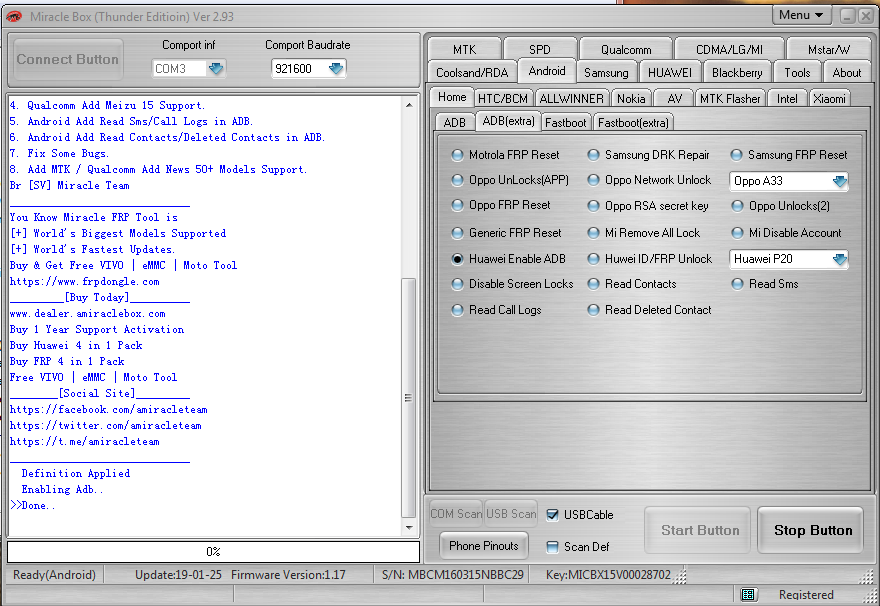The width and height of the screenshot is (880, 606).
Task: Choose Oppo RSA secret key option
Action: coord(648,206)
